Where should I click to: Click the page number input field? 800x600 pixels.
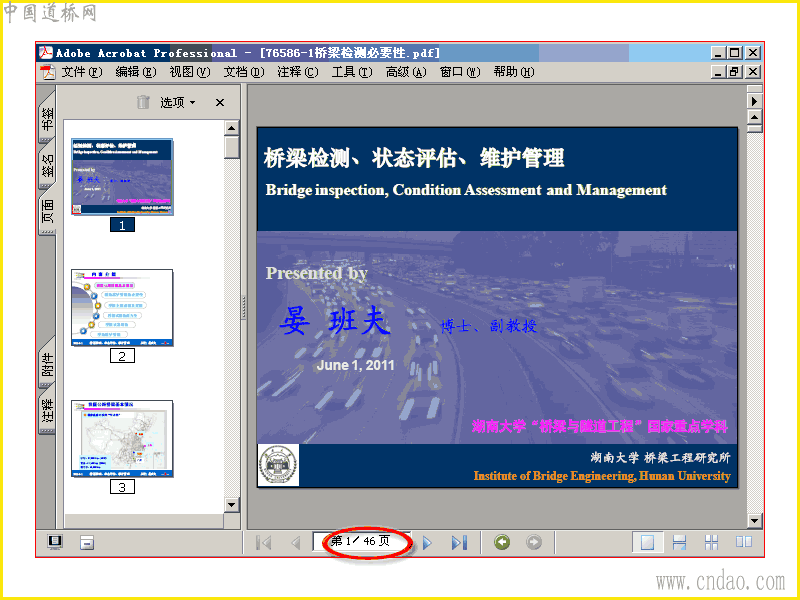(x=361, y=541)
